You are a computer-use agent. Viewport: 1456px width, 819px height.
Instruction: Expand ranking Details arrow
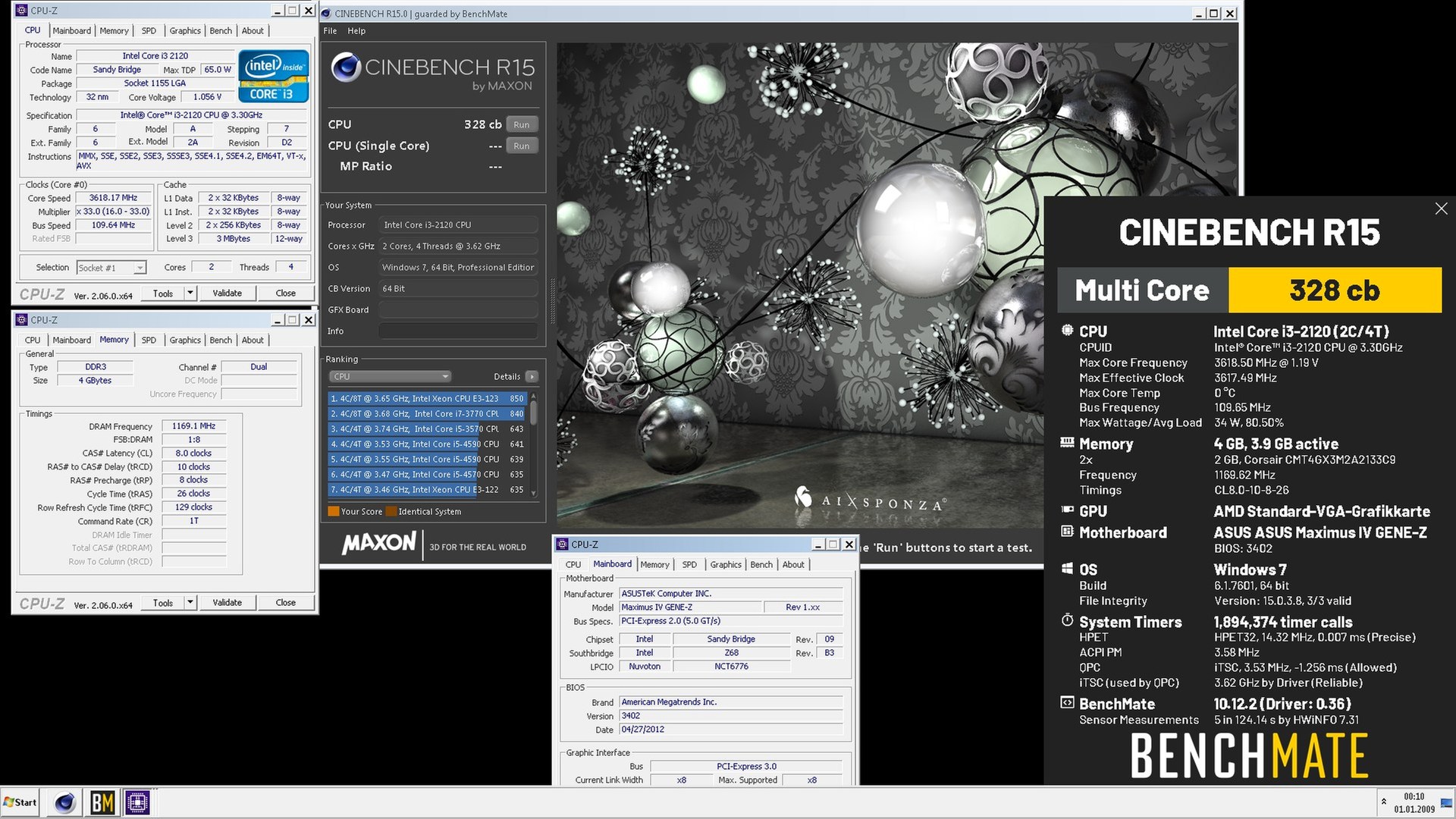[532, 376]
